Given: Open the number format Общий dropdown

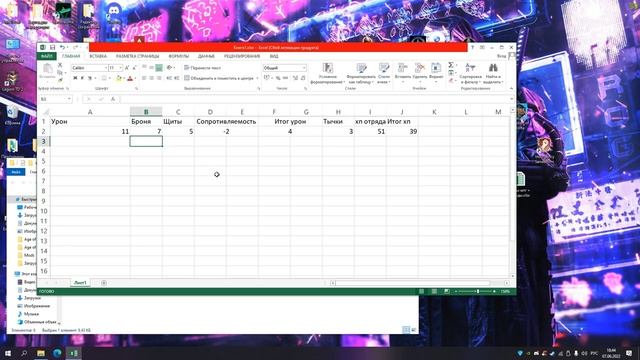Looking at the screenshot, I should [x=304, y=68].
